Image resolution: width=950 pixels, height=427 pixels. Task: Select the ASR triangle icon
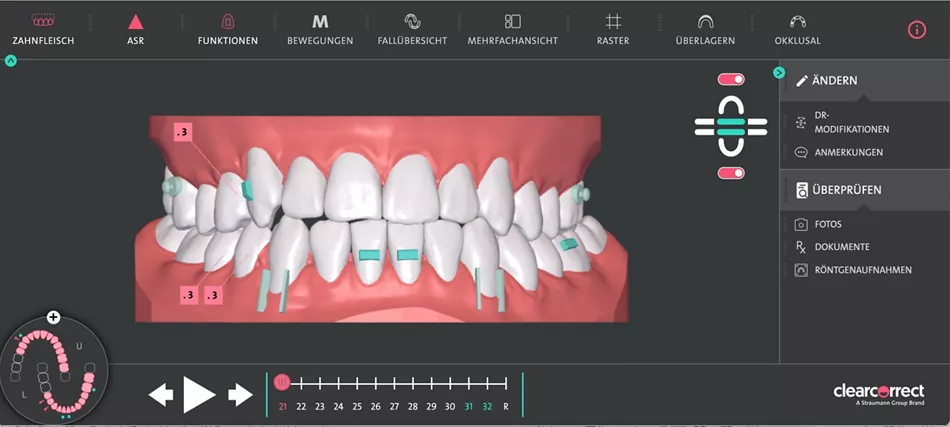[136, 22]
